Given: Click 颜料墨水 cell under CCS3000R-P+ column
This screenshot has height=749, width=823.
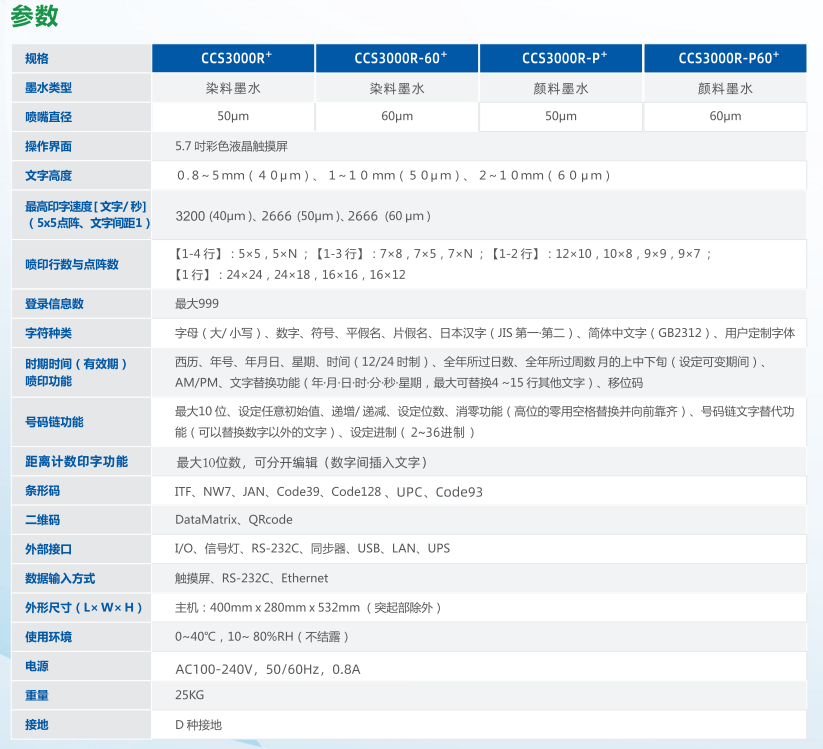Looking at the screenshot, I should point(561,88).
